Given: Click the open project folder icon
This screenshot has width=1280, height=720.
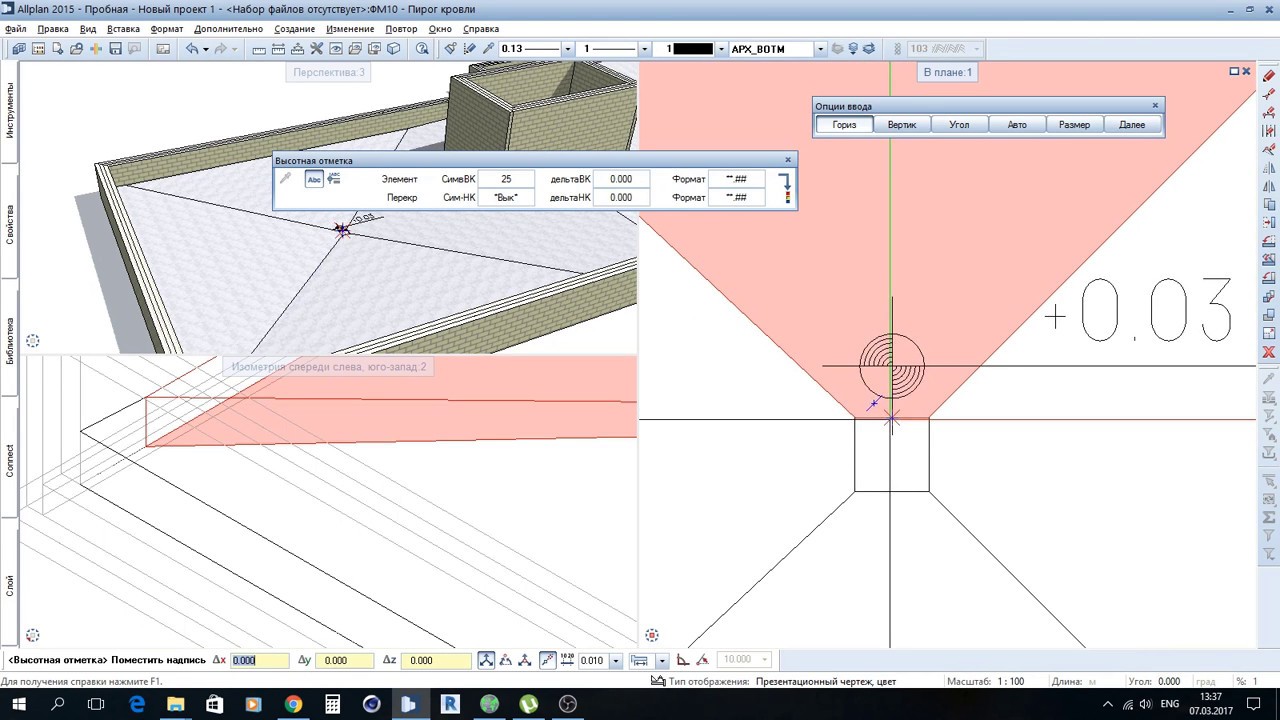Looking at the screenshot, I should pos(76,49).
